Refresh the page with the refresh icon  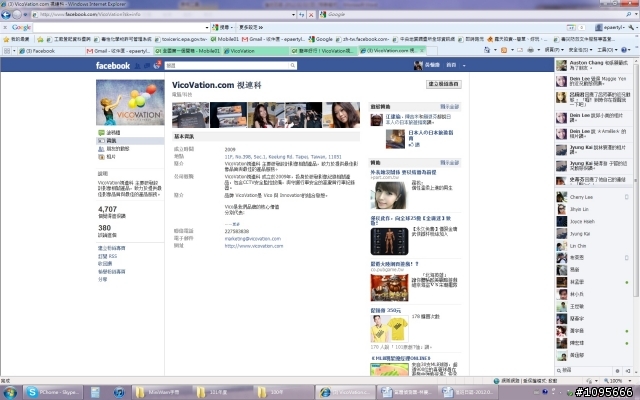point(302,15)
